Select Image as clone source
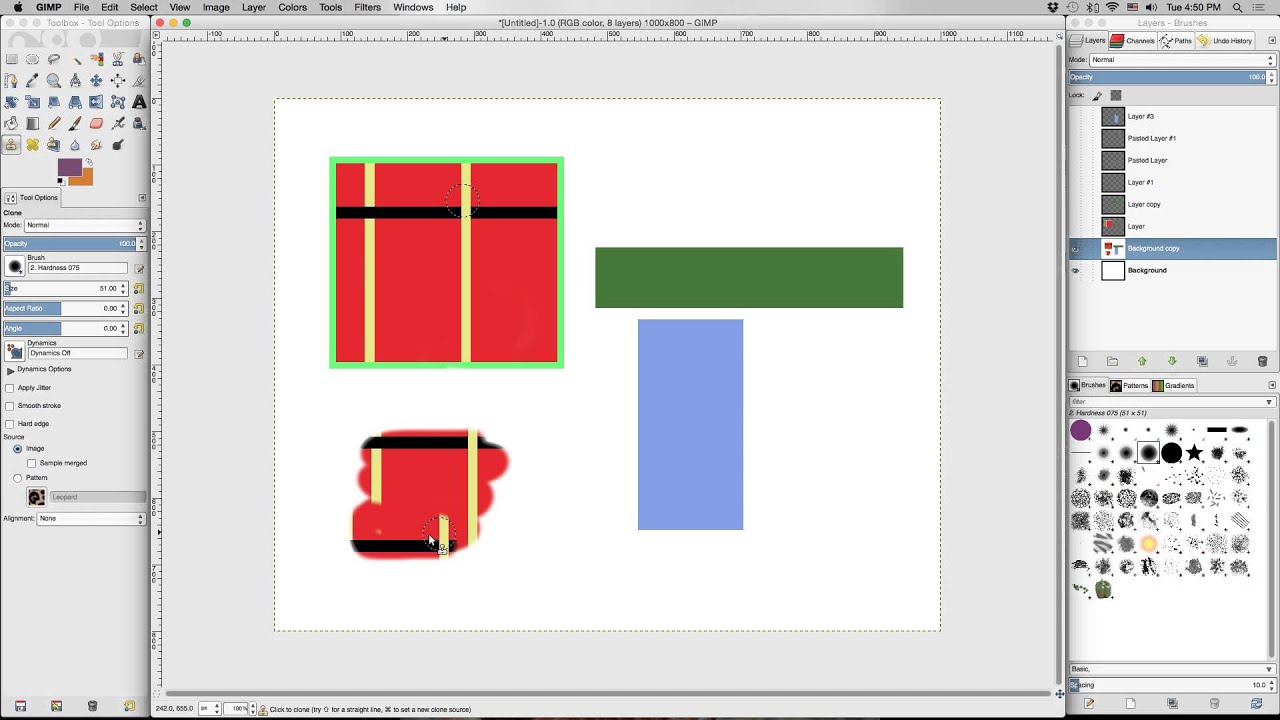Viewport: 1280px width, 720px height. (x=17, y=449)
